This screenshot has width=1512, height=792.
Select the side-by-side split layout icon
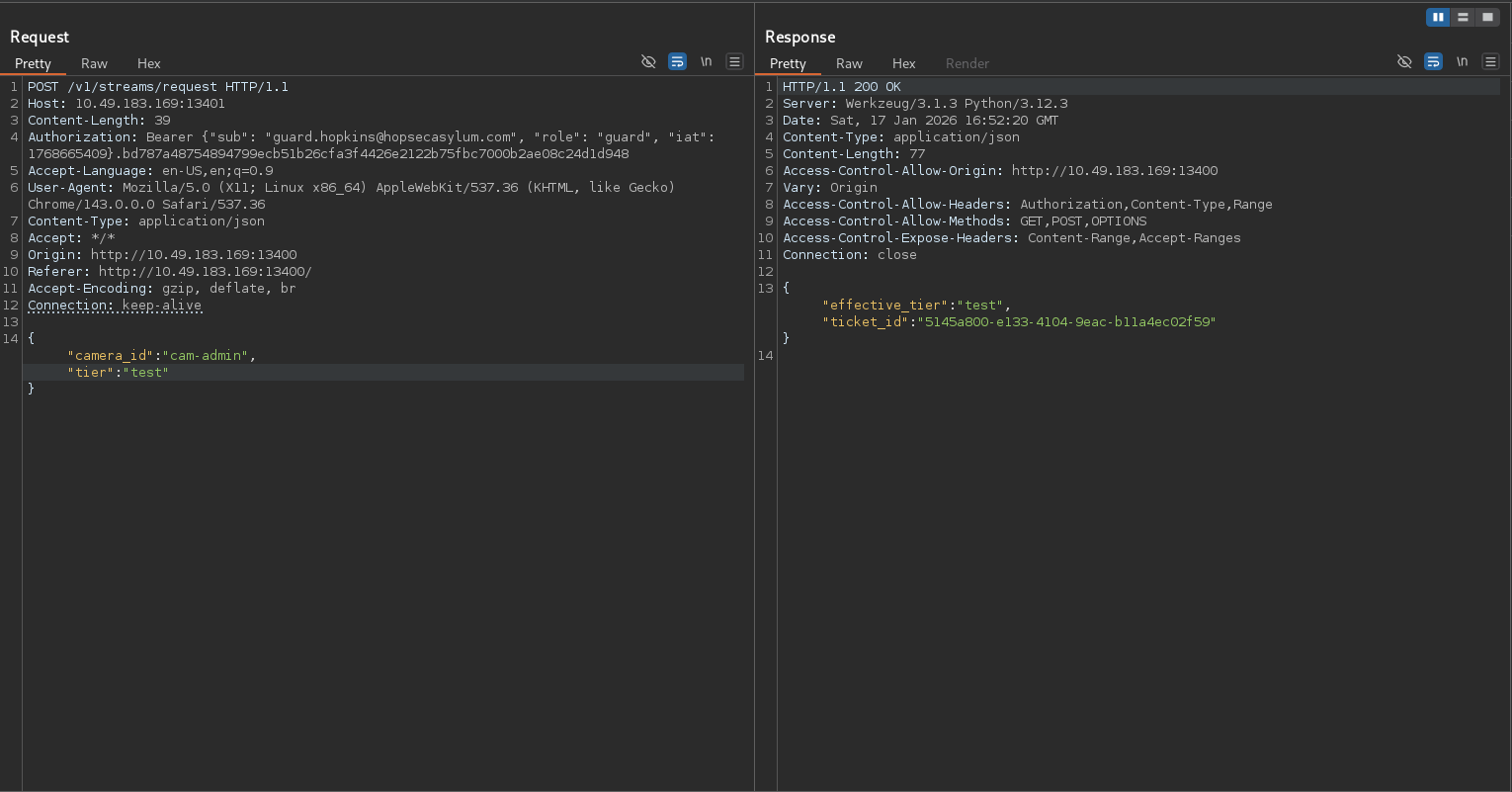(1438, 17)
